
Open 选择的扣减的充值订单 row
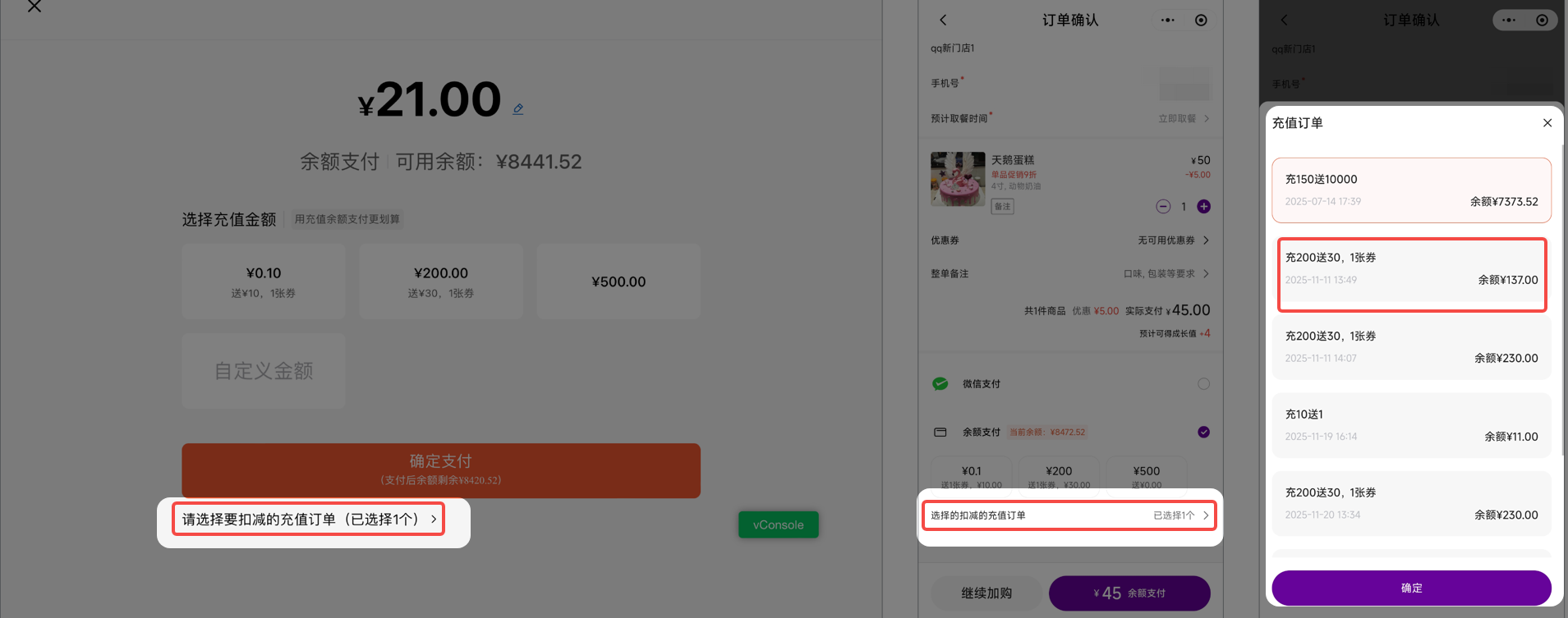[1069, 515]
